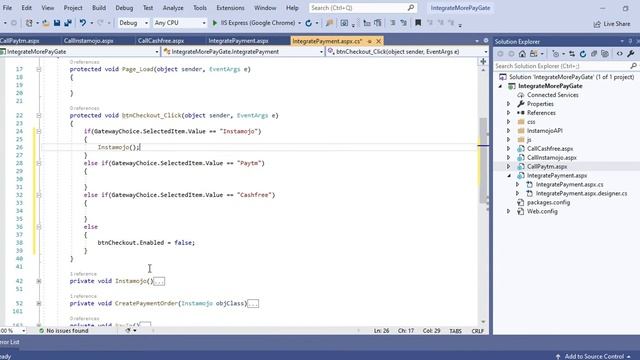Expand collapsed Instamojo() method at line 42

(x=39, y=281)
